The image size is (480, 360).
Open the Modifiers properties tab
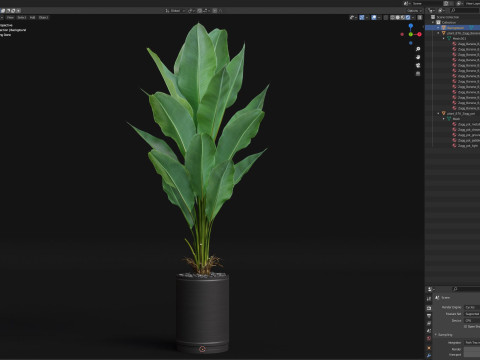click(x=429, y=356)
